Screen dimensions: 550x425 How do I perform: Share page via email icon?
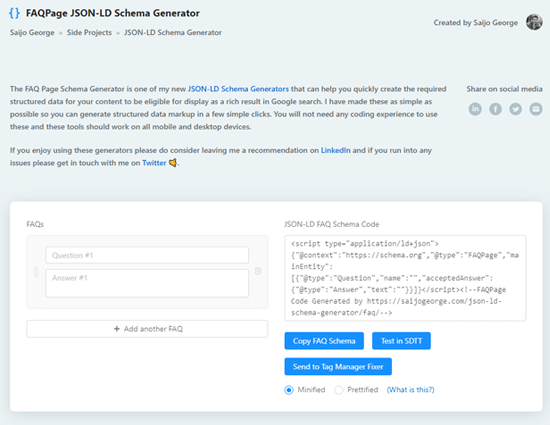536,109
